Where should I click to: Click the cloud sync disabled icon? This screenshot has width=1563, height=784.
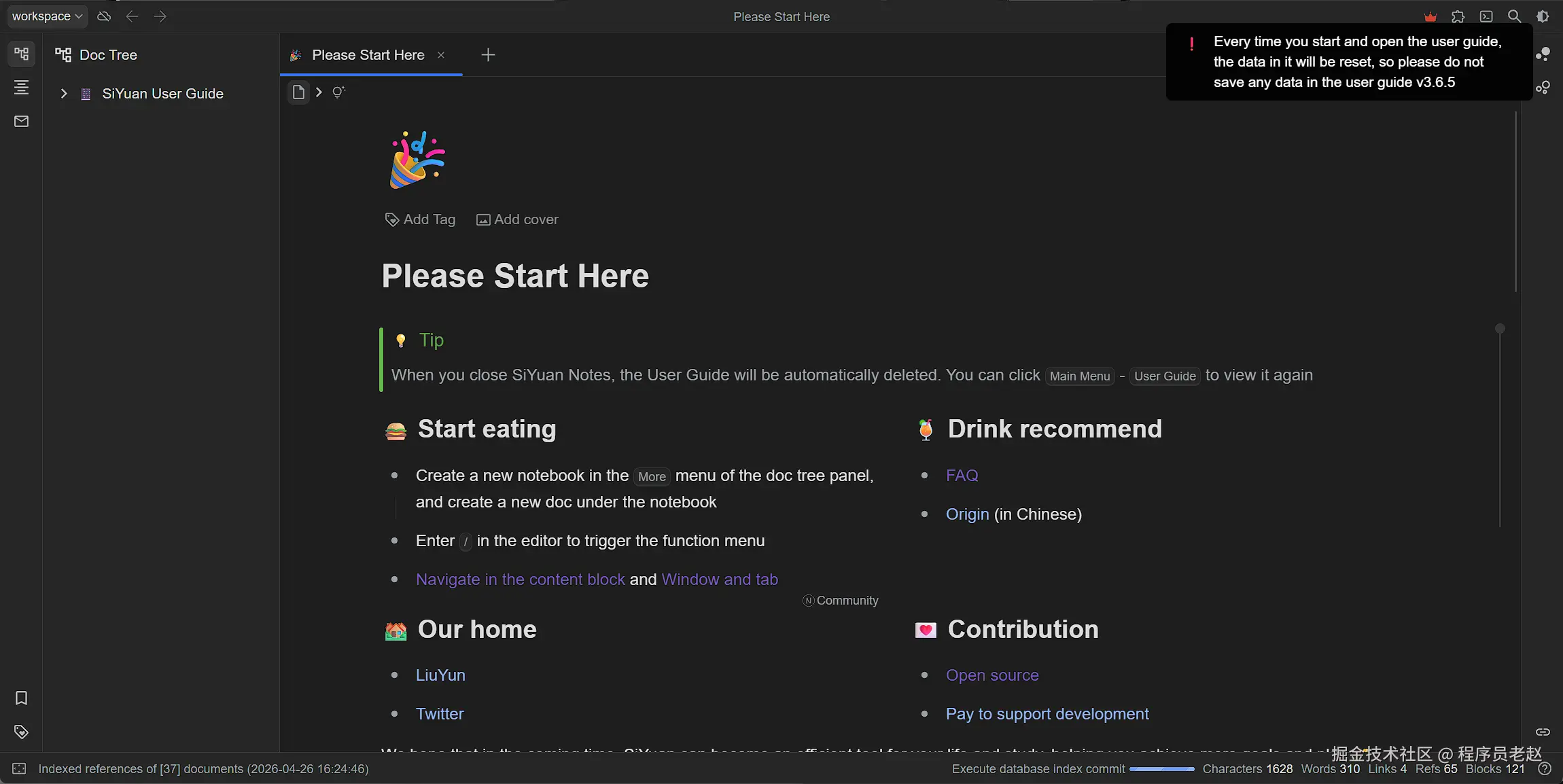coord(104,16)
